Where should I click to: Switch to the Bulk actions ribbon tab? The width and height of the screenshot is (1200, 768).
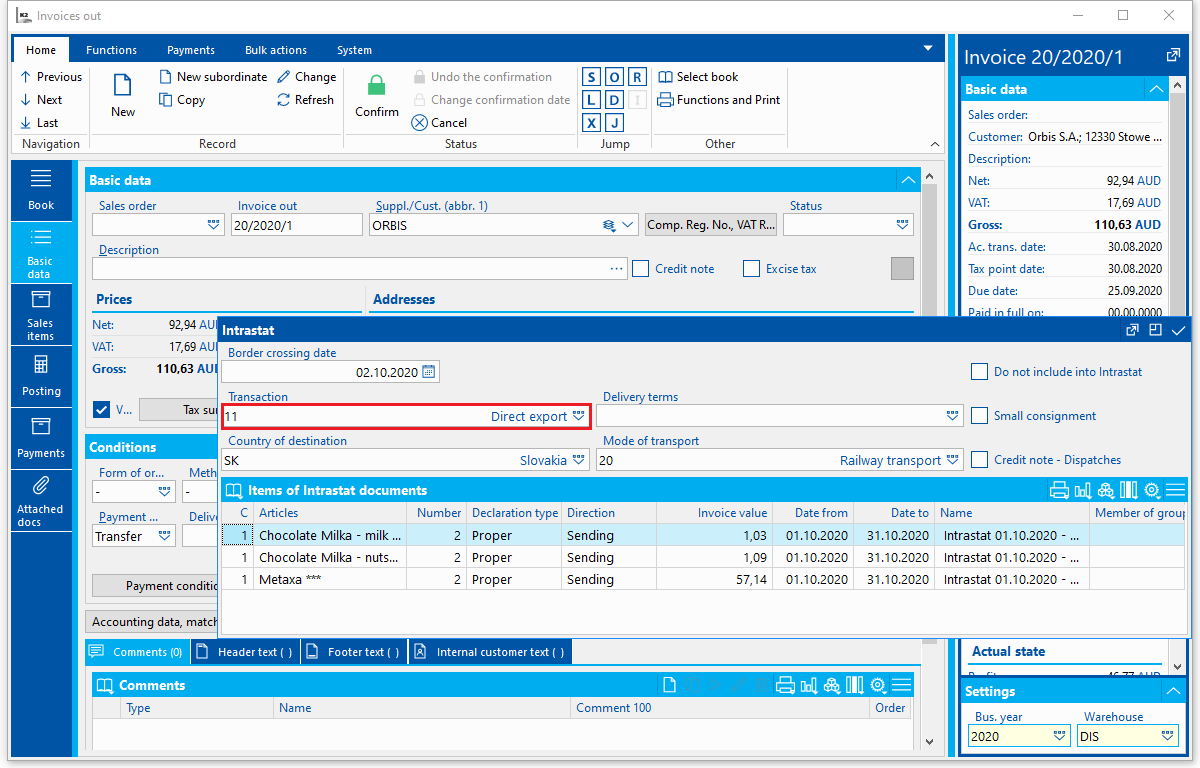(x=276, y=50)
